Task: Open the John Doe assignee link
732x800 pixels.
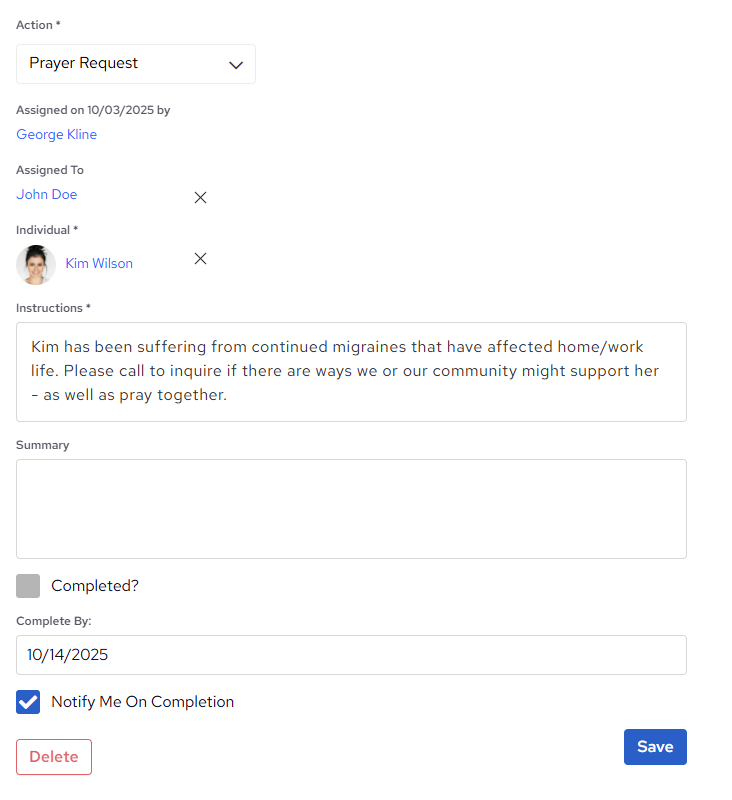Action: click(46, 194)
